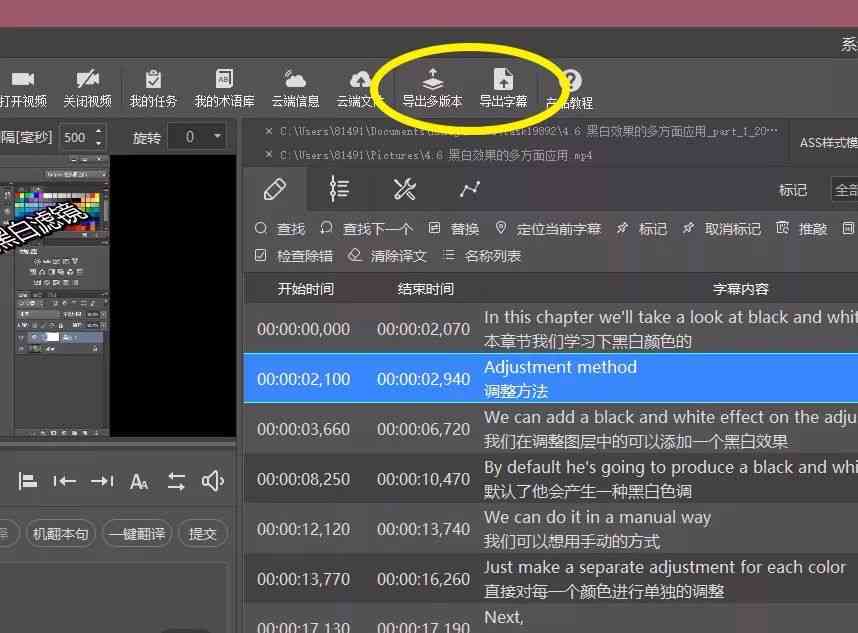The width and height of the screenshot is (858, 633).
Task: Switch to the timeline adjust tab
Action: [x=339, y=189]
